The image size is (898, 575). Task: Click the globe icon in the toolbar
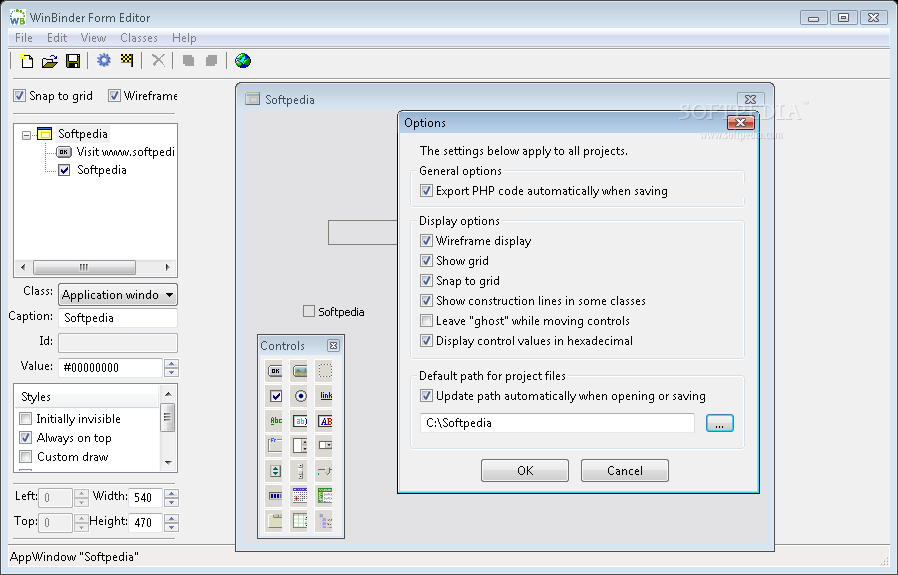243,60
